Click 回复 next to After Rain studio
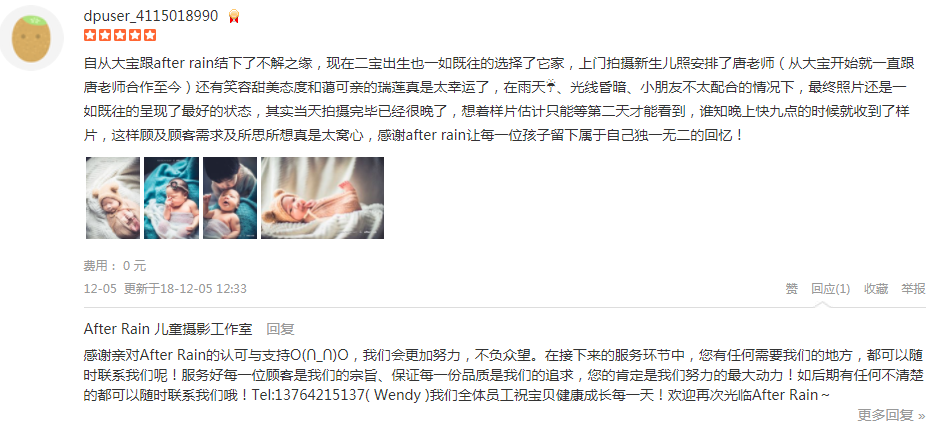This screenshot has width=932, height=432. (x=280, y=329)
